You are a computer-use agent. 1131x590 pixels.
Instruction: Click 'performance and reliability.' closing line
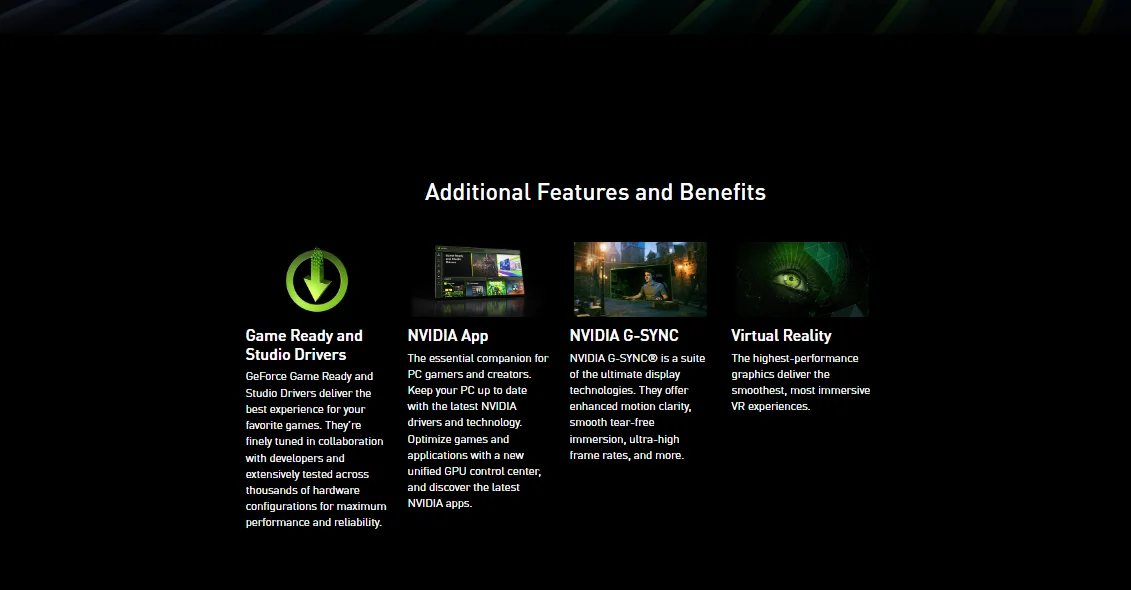point(314,522)
